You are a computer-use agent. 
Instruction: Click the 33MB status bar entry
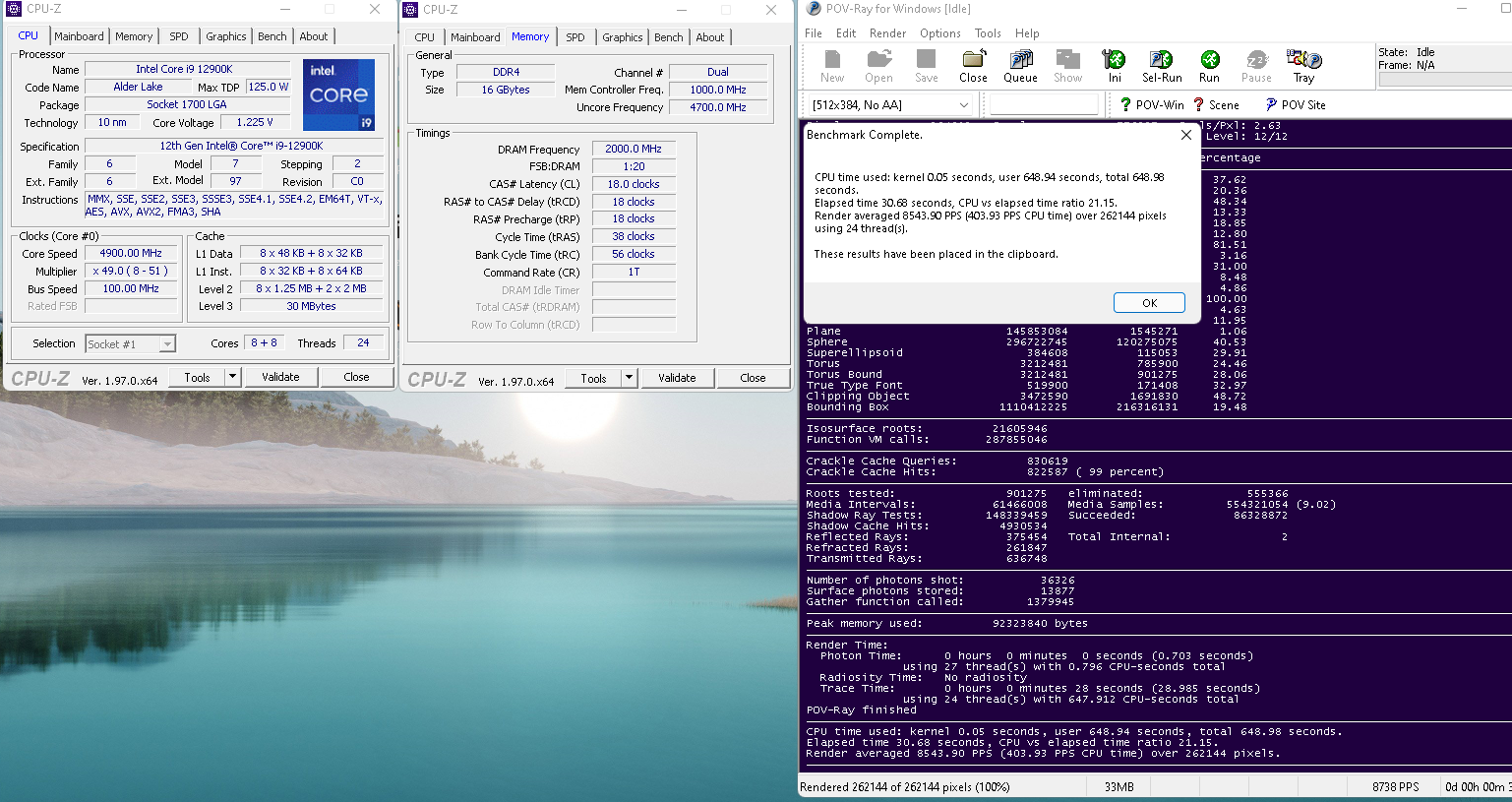click(1119, 787)
